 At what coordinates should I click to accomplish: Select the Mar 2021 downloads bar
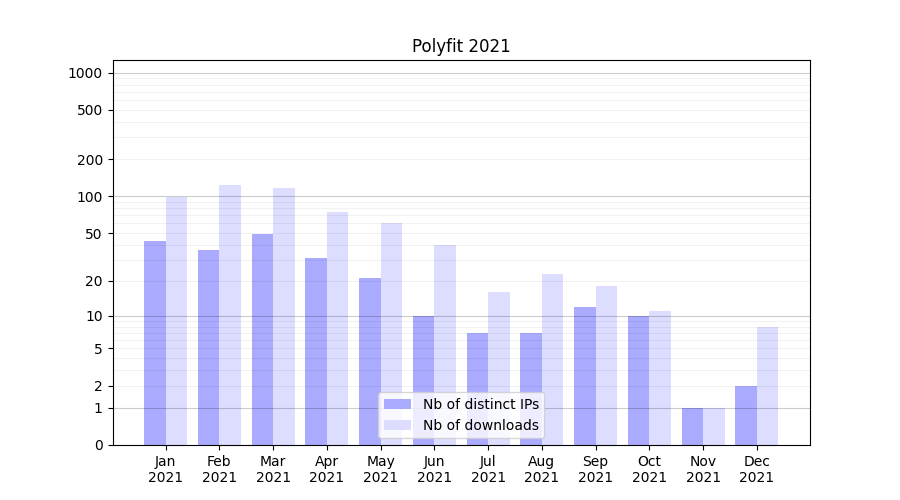pos(284,316)
